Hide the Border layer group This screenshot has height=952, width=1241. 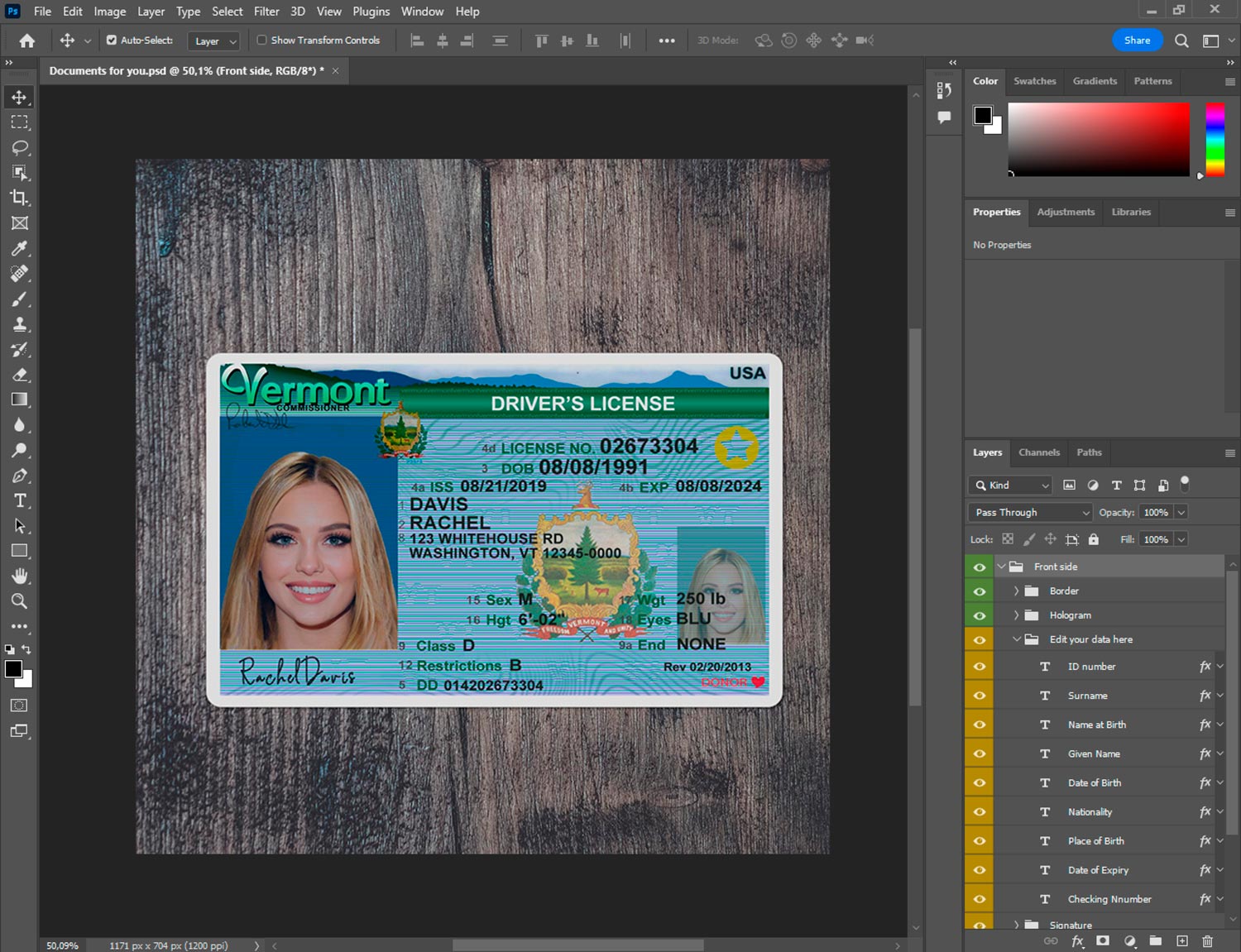[x=980, y=591]
